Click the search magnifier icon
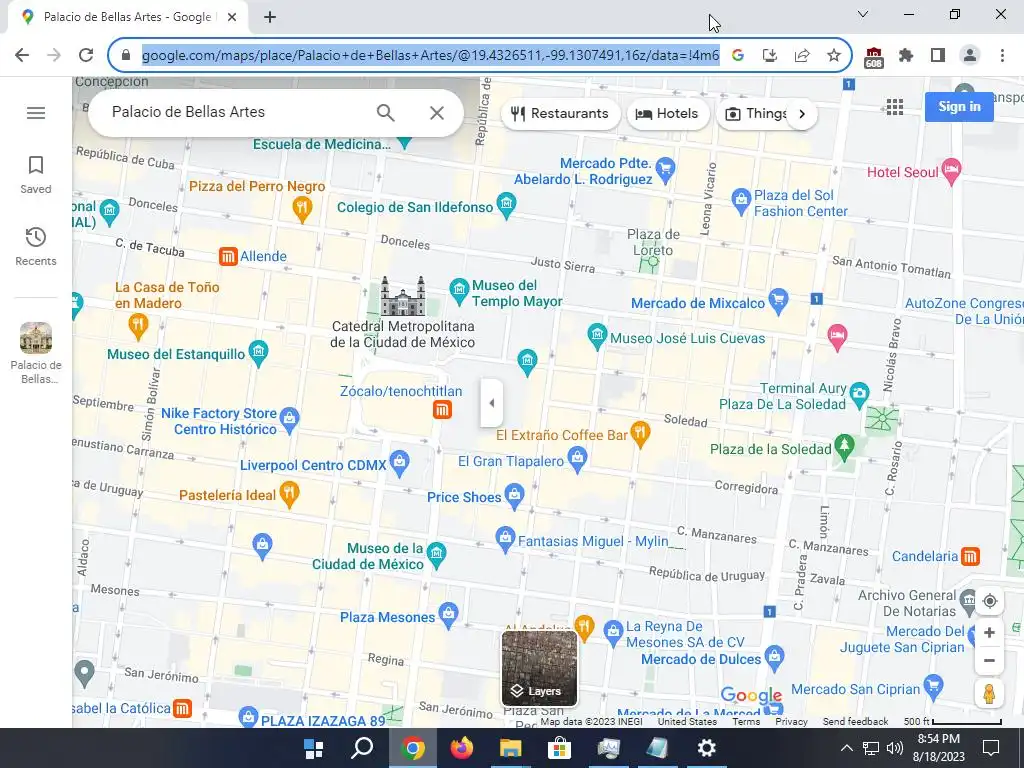The height and width of the screenshot is (768, 1024). pyautogui.click(x=385, y=113)
